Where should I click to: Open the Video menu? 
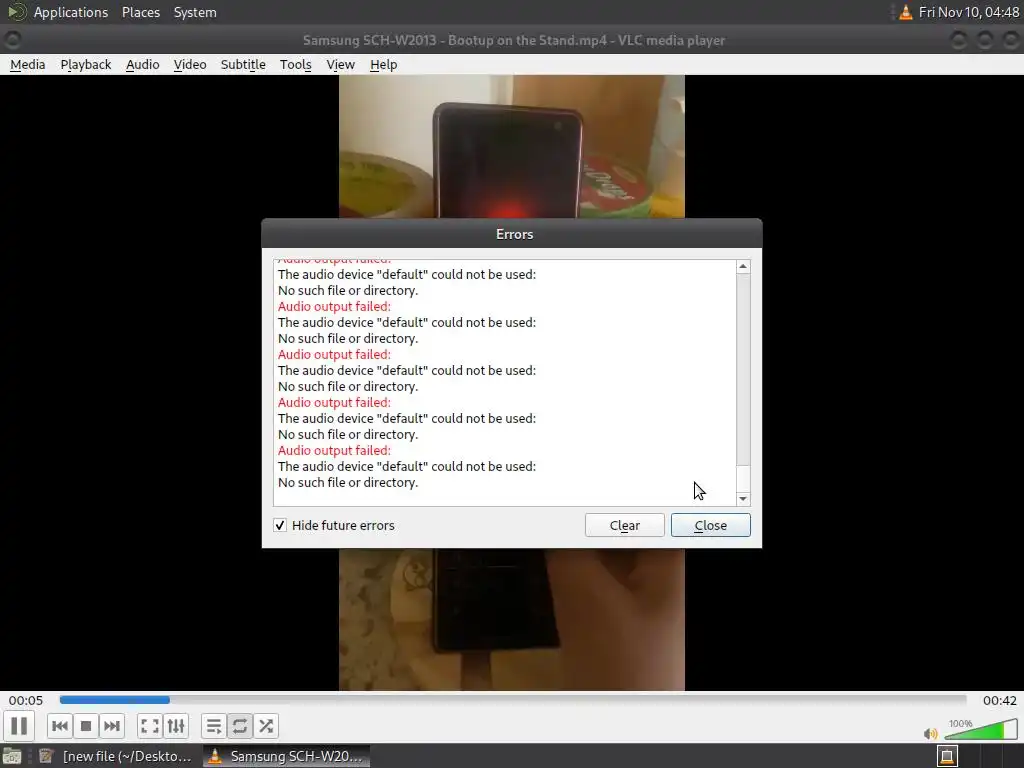190,65
